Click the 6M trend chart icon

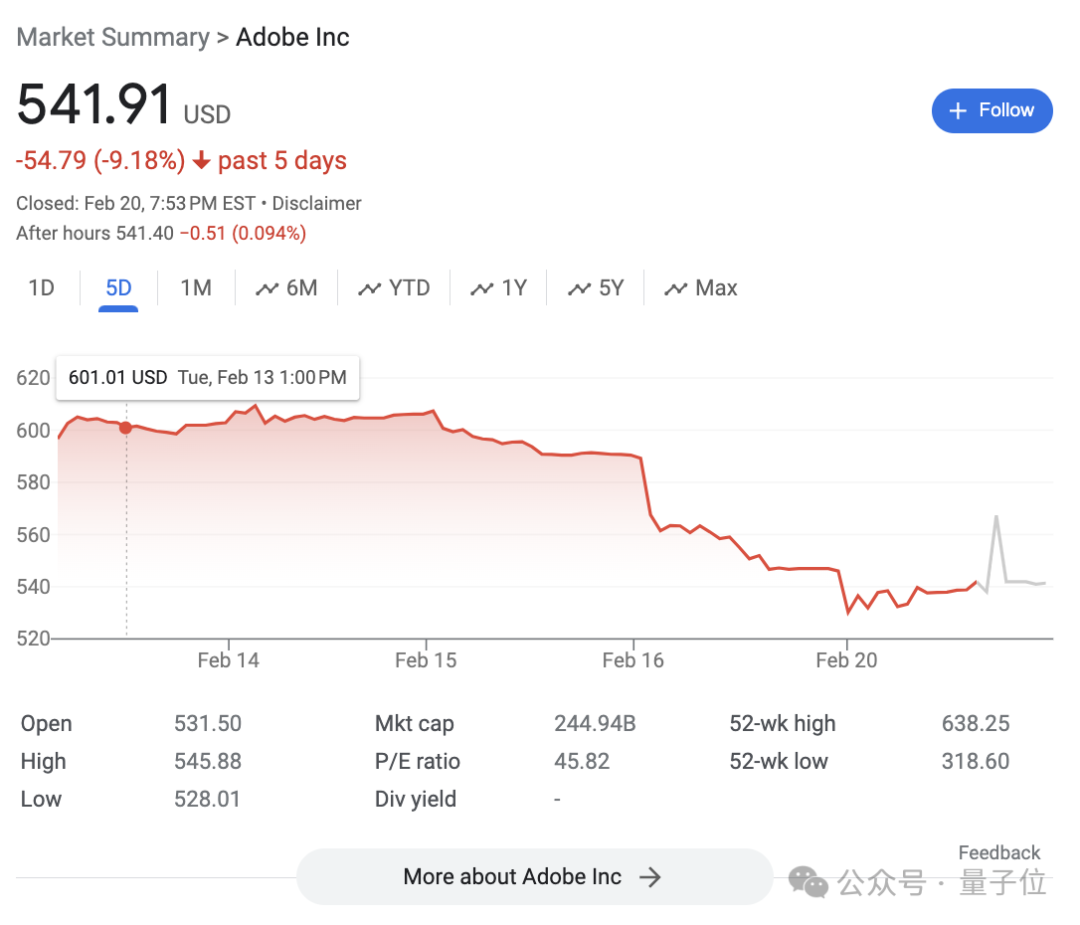pyautogui.click(x=267, y=289)
